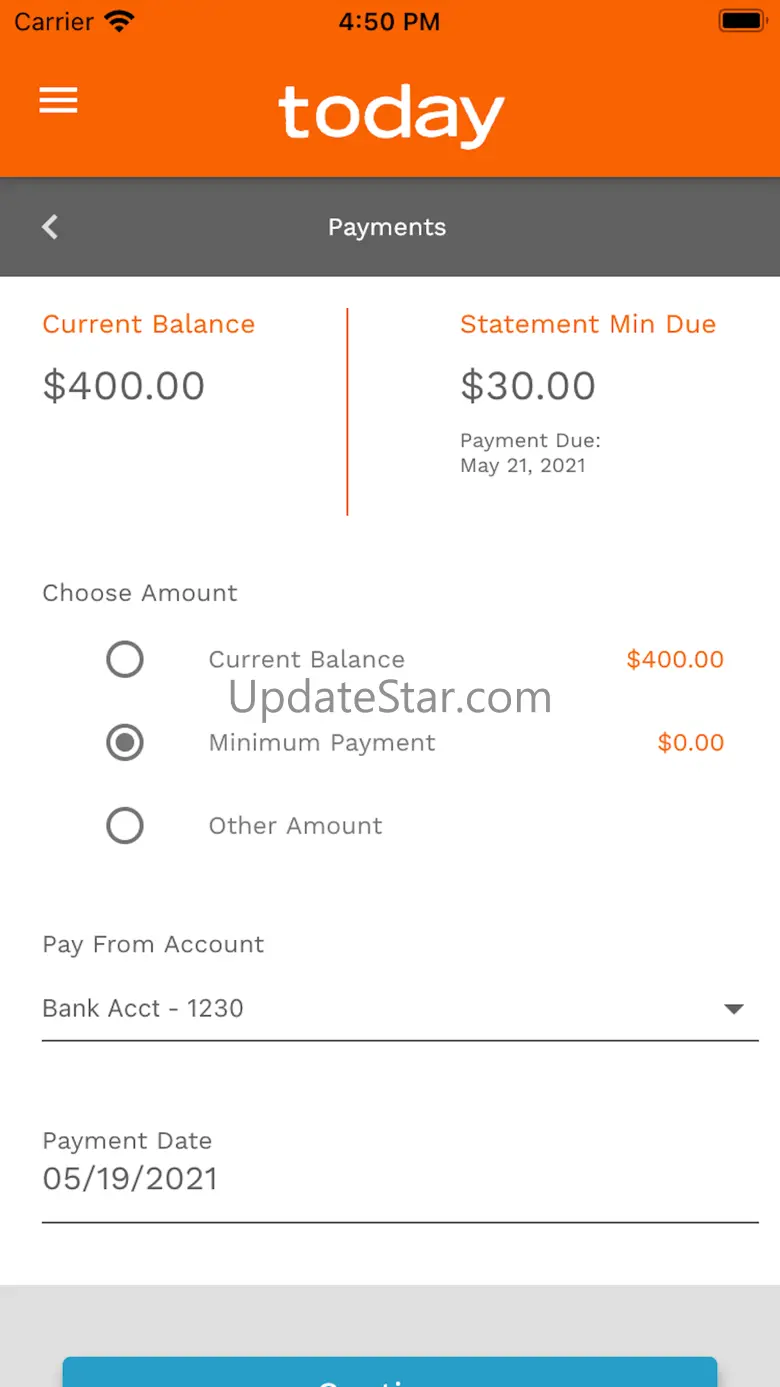
Task: Click the Payment Due May 21, 2021 text
Action: tap(530, 453)
